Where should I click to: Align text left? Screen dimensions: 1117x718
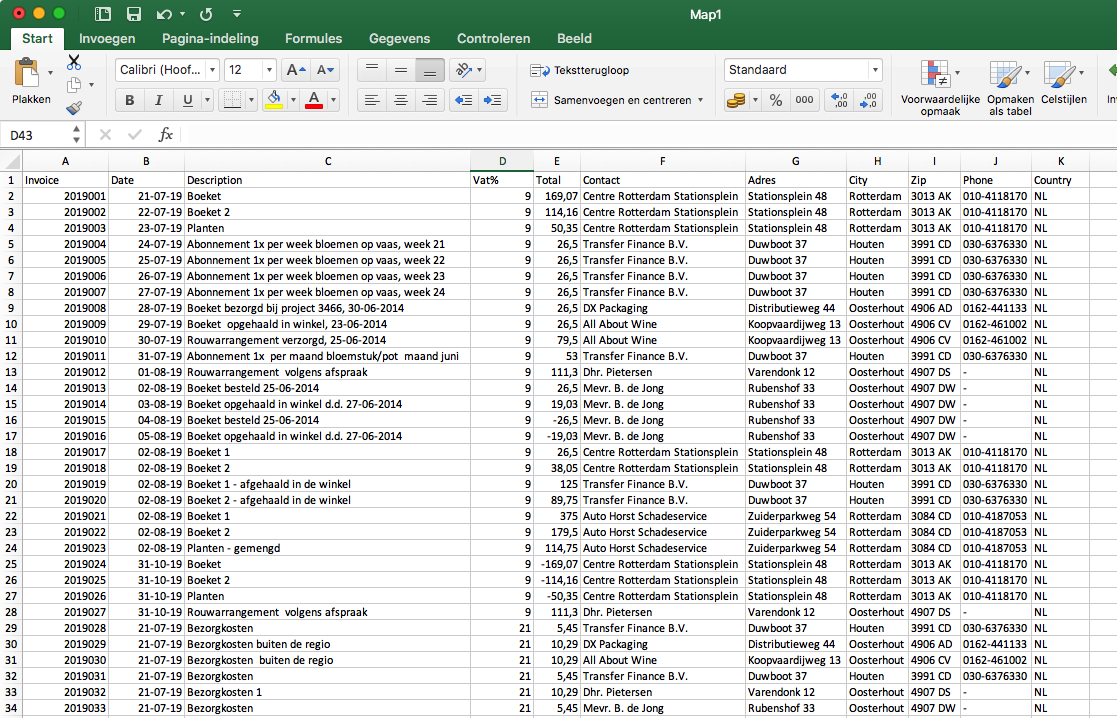click(x=372, y=100)
